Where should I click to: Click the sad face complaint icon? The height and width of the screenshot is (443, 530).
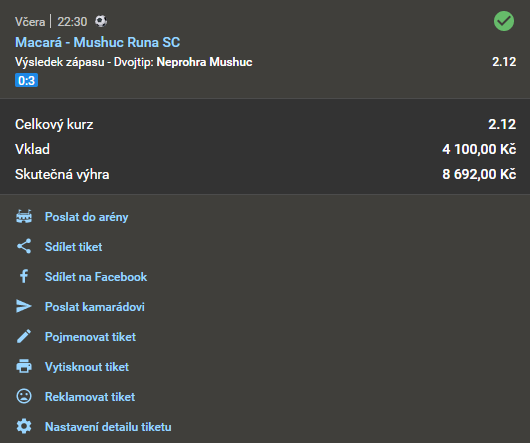(24, 396)
